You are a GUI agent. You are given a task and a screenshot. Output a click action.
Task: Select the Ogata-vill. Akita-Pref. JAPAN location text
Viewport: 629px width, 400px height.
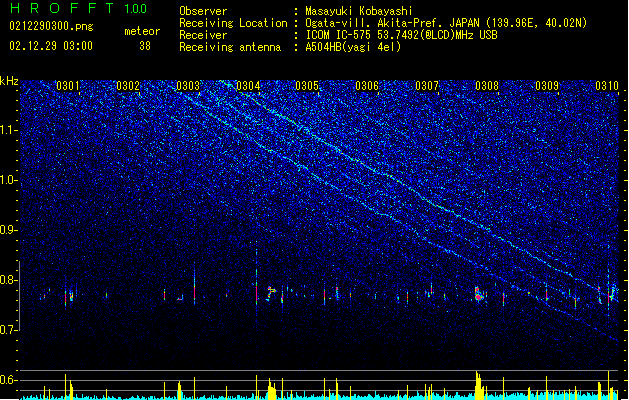(446, 23)
